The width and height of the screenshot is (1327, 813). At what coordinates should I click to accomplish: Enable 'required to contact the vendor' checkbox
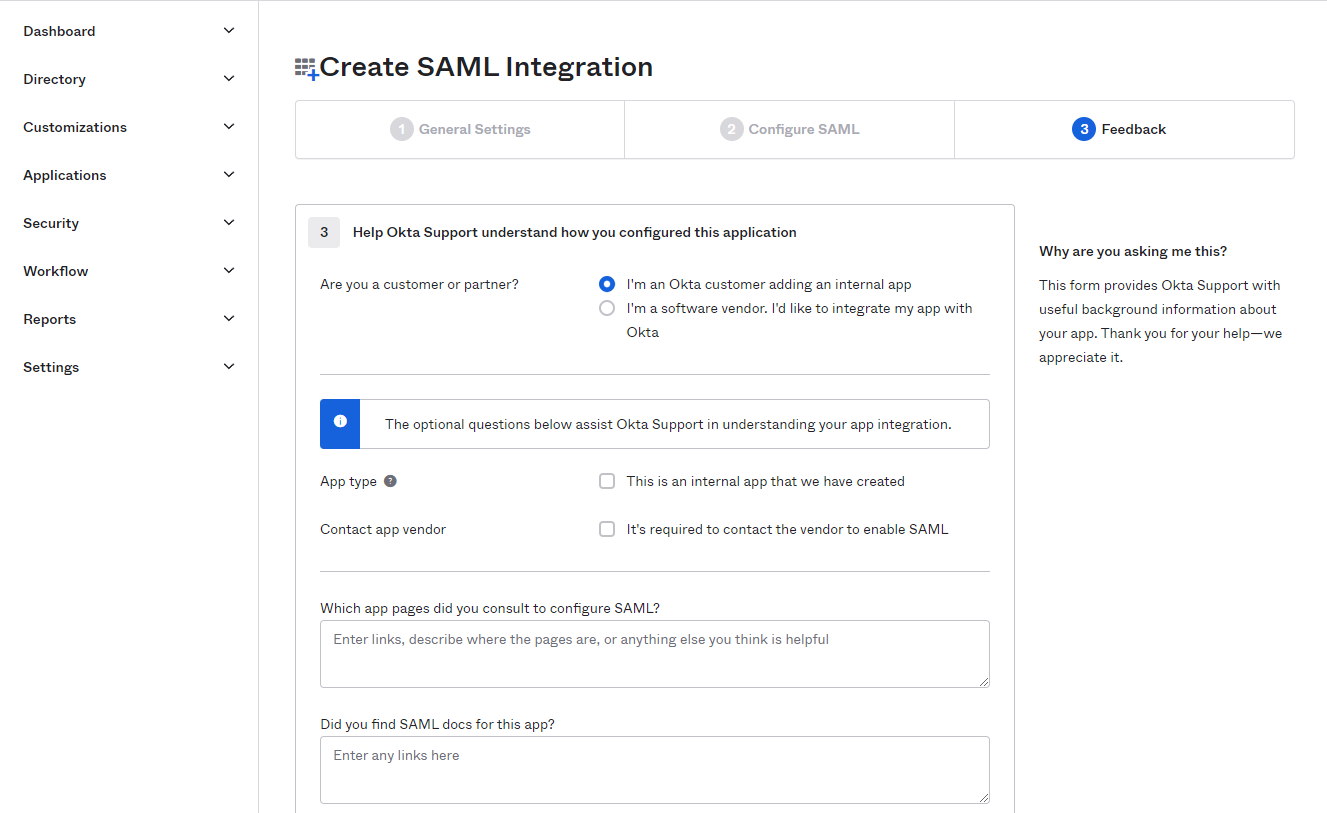pos(607,529)
